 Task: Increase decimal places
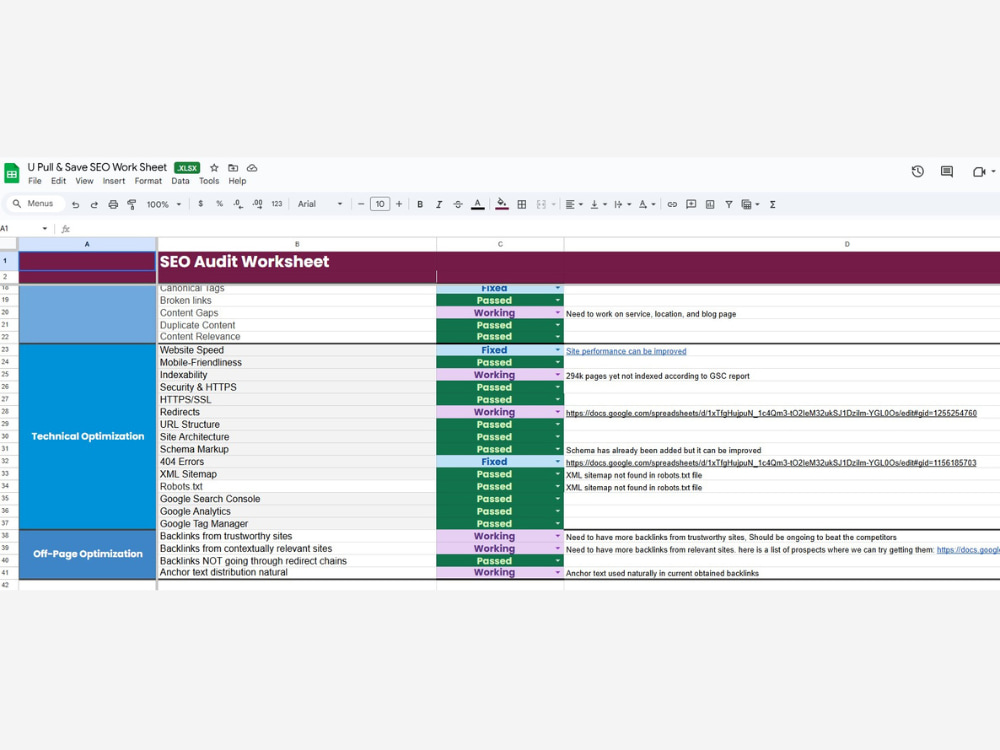click(x=257, y=204)
